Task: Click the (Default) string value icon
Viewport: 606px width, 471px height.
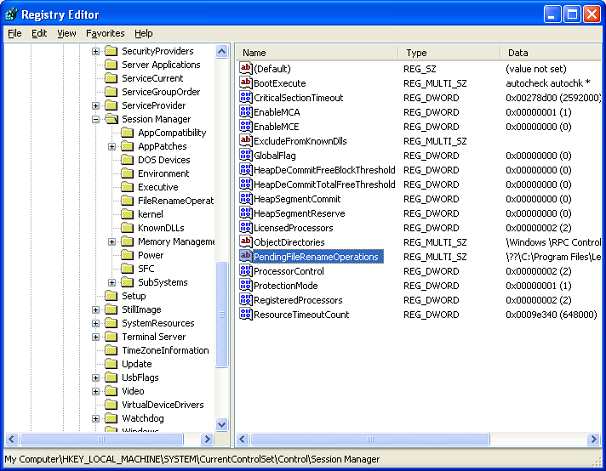Action: 245,68
